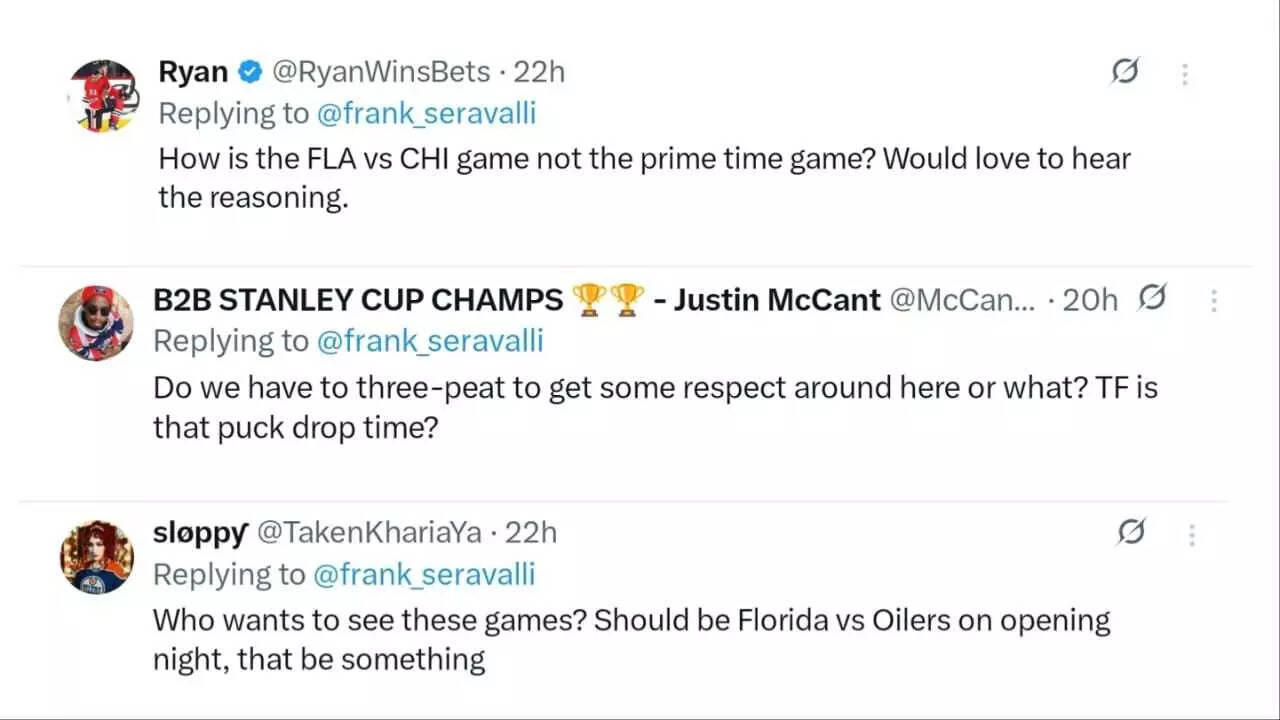1280x720 pixels.
Task: Open the more options menu on Ryan's reply
Action: [x=1185, y=72]
